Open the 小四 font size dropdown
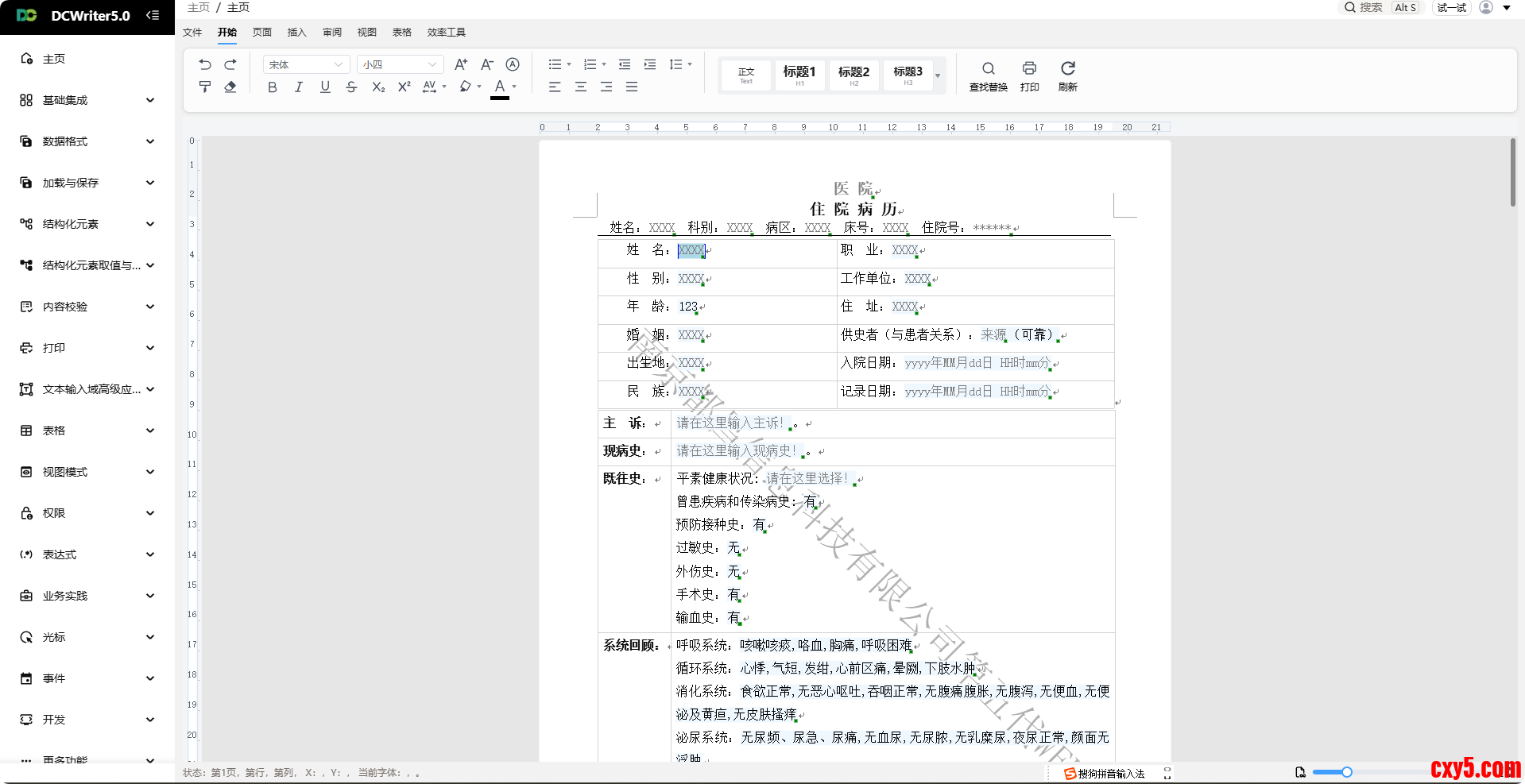The height and width of the screenshot is (784, 1525). click(x=400, y=64)
